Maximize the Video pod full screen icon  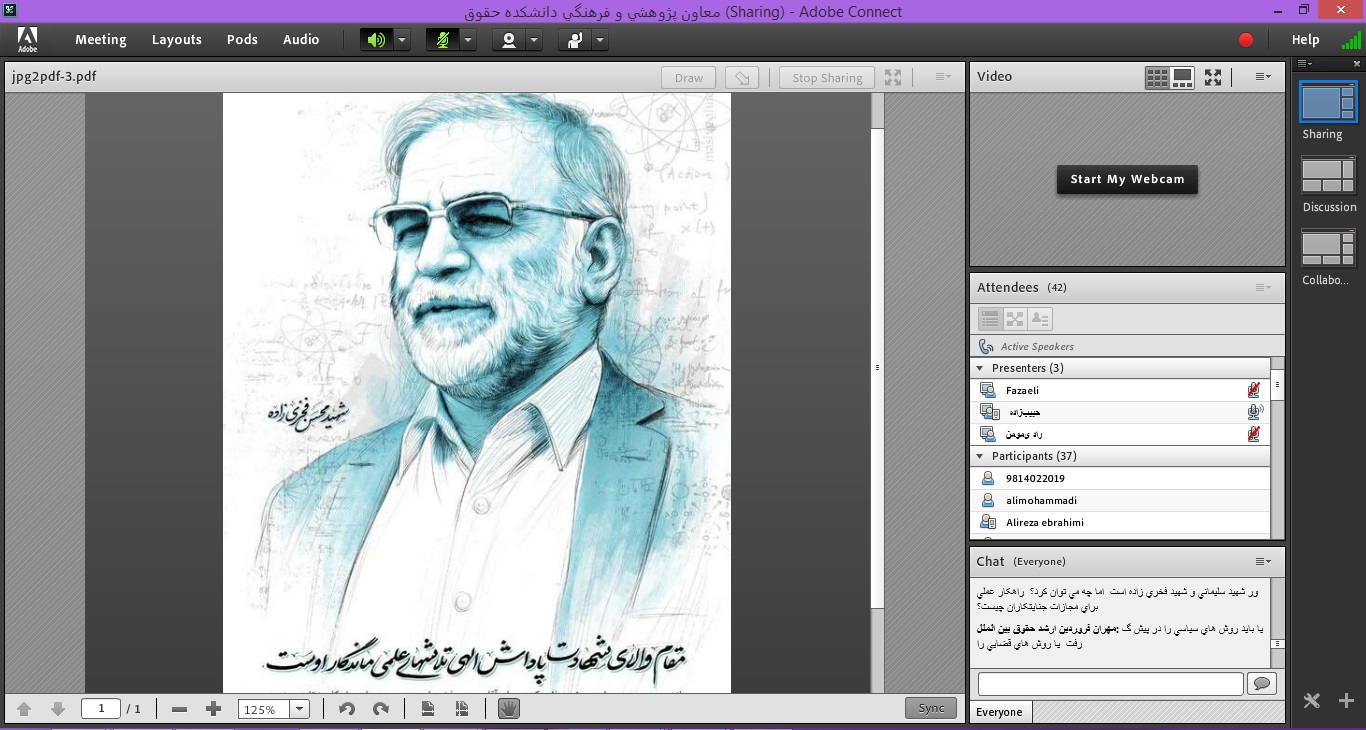[1213, 77]
